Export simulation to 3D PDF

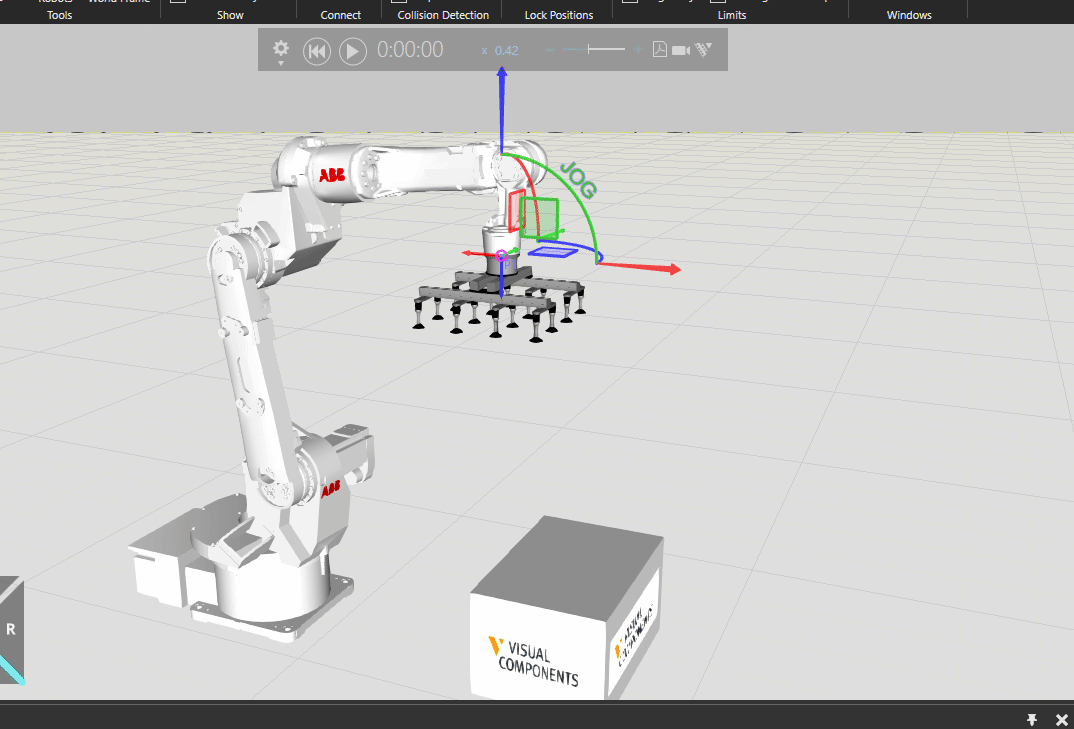(660, 49)
